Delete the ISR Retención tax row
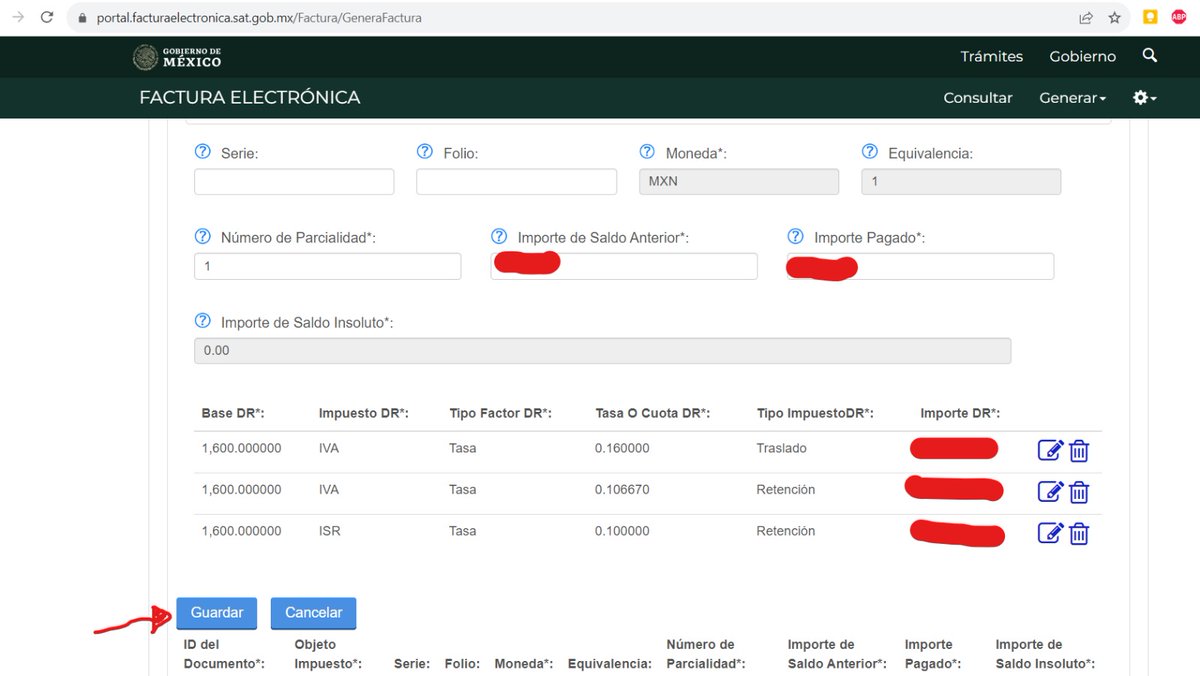Screen dimensions: 1200x676 [1079, 533]
